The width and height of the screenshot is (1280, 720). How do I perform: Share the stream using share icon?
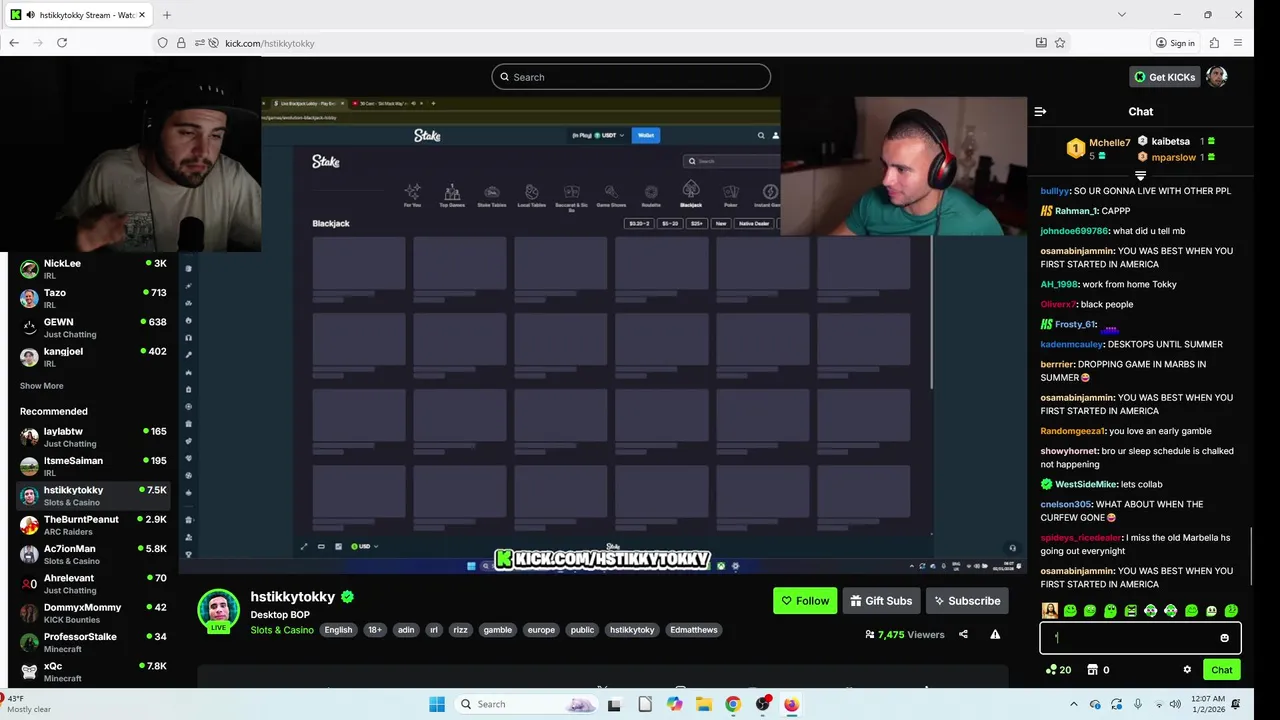pyautogui.click(x=963, y=634)
